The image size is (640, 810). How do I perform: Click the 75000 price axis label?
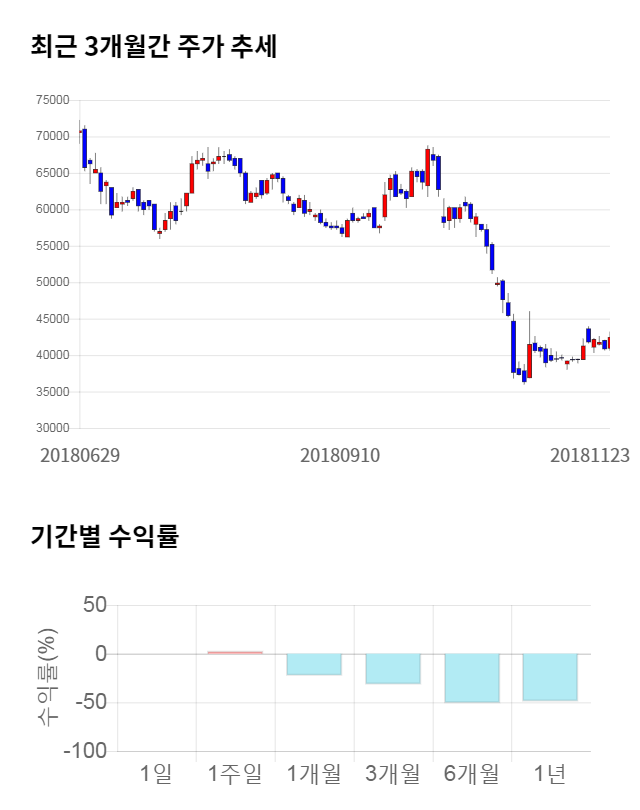(x=51, y=100)
